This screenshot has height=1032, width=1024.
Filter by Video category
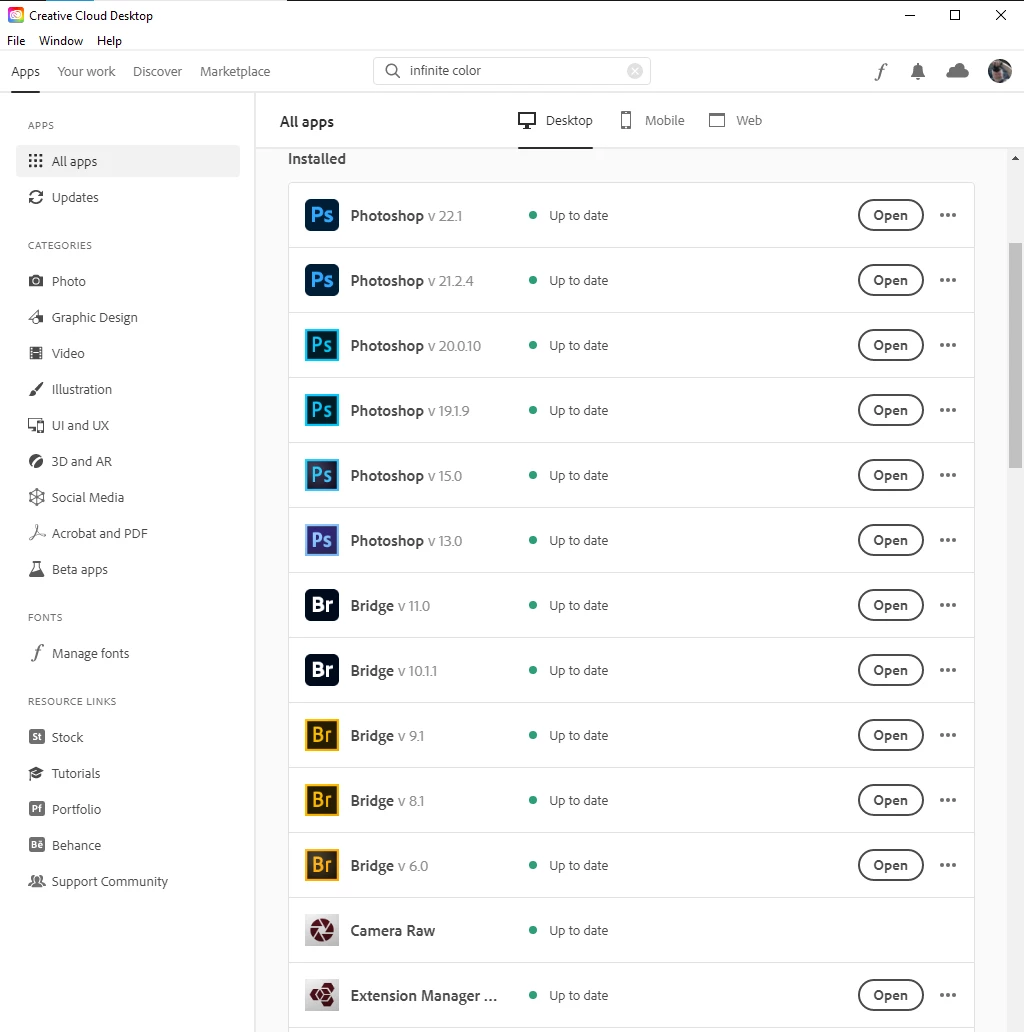point(57,353)
